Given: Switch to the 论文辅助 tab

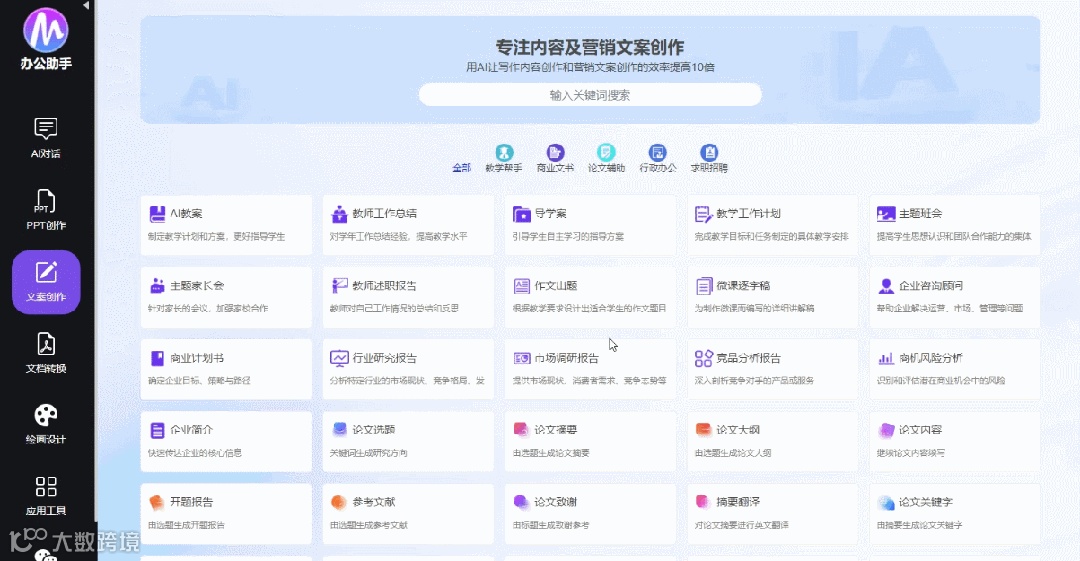Looking at the screenshot, I should click(x=606, y=159).
